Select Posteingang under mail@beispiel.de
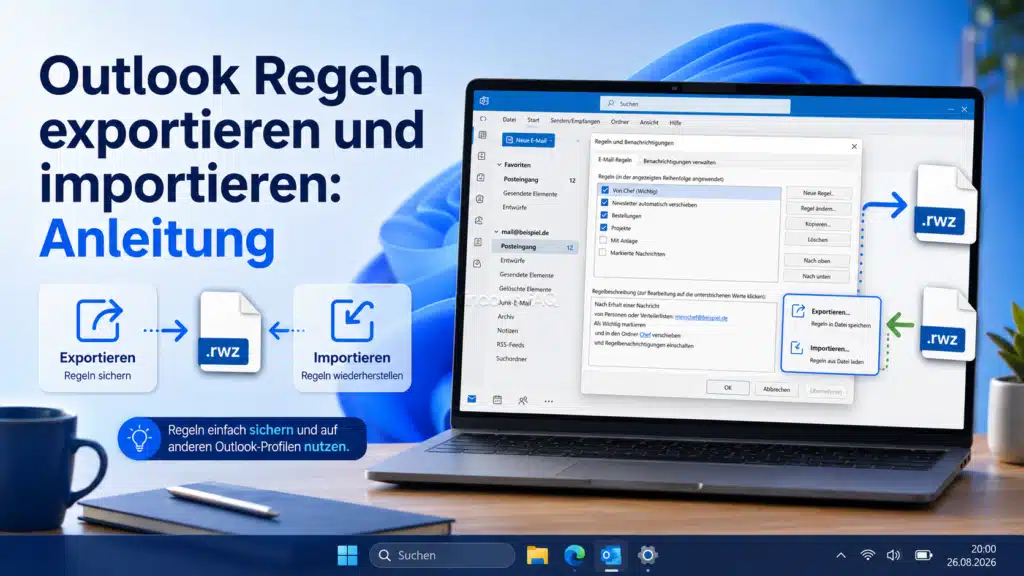1024x576 pixels. pyautogui.click(x=534, y=247)
